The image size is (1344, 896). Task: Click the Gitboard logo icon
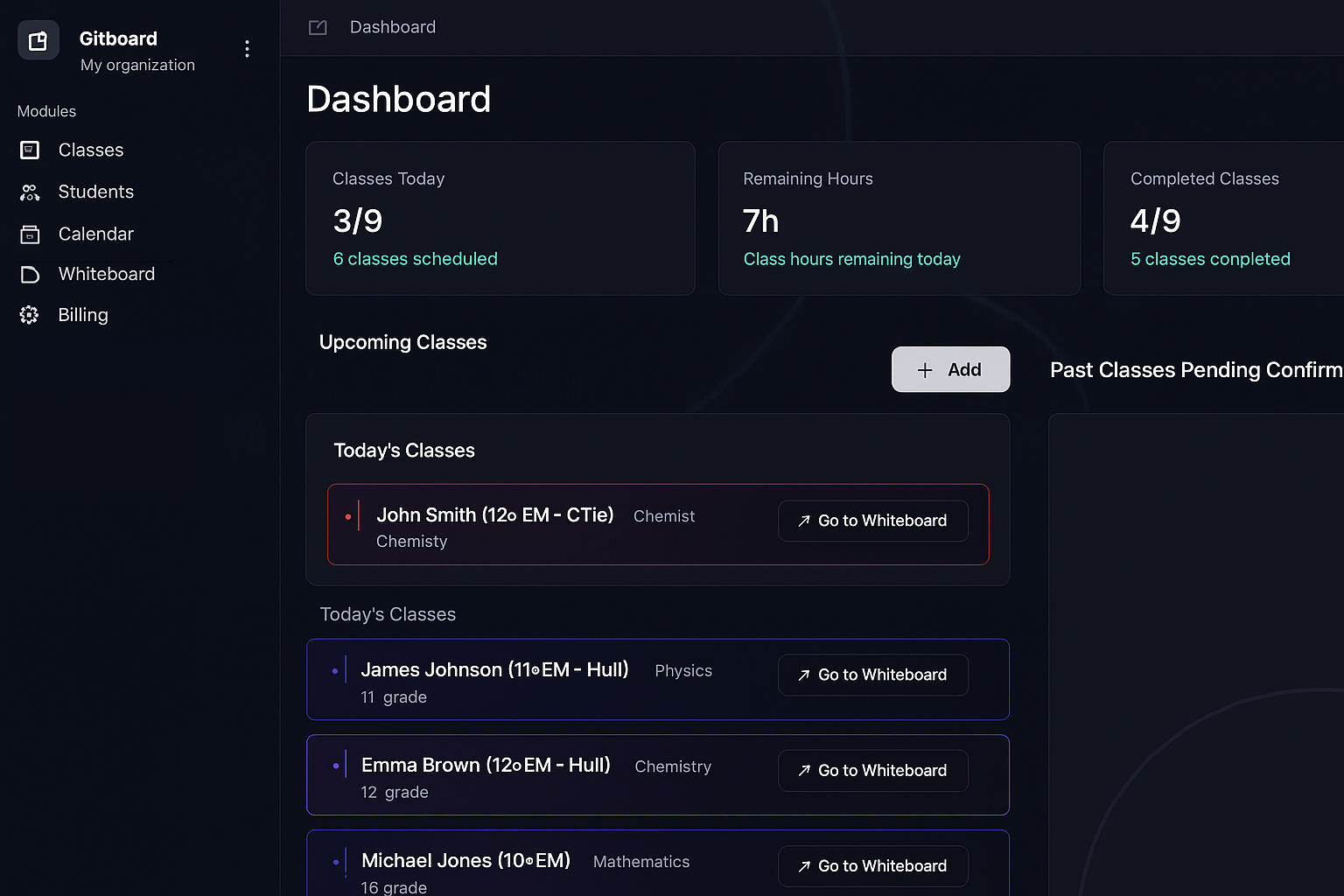point(38,39)
